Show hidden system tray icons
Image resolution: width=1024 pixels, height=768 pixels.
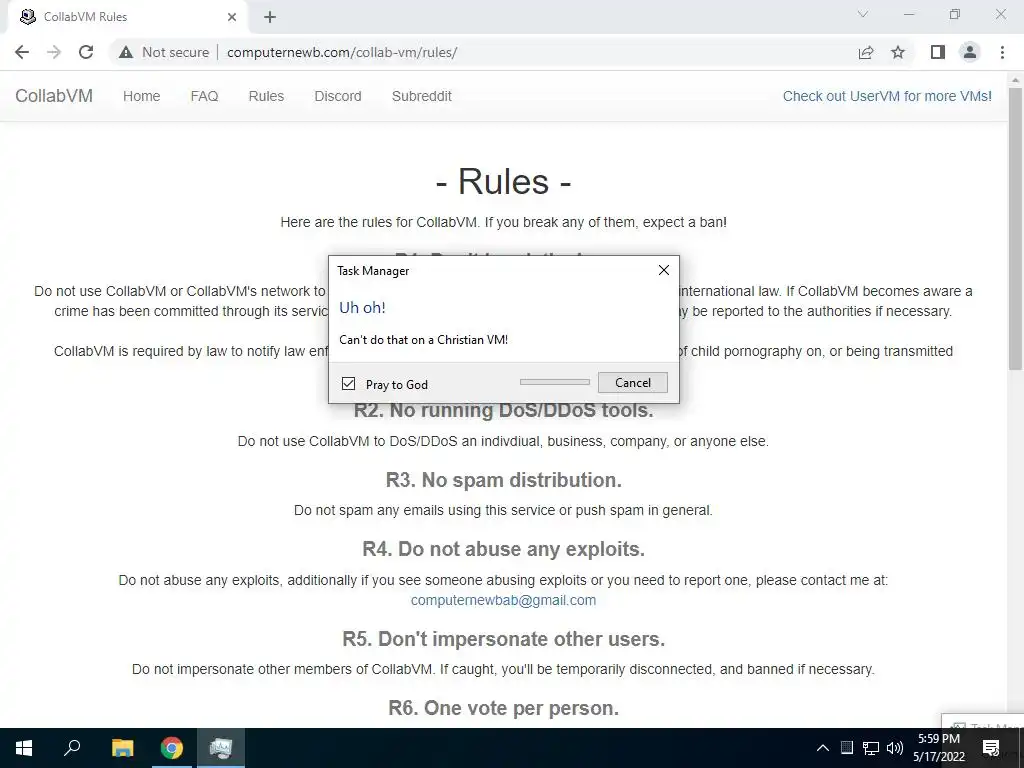point(823,748)
